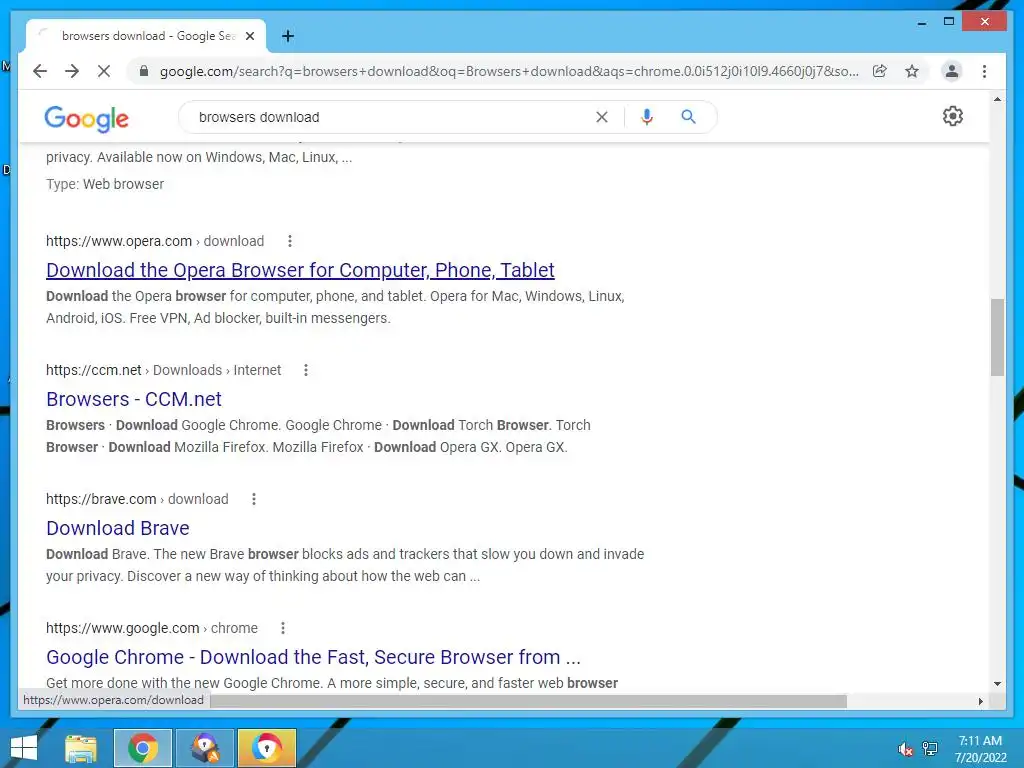1024x768 pixels.
Task: Open options for google.com chrome result
Action: tap(283, 628)
